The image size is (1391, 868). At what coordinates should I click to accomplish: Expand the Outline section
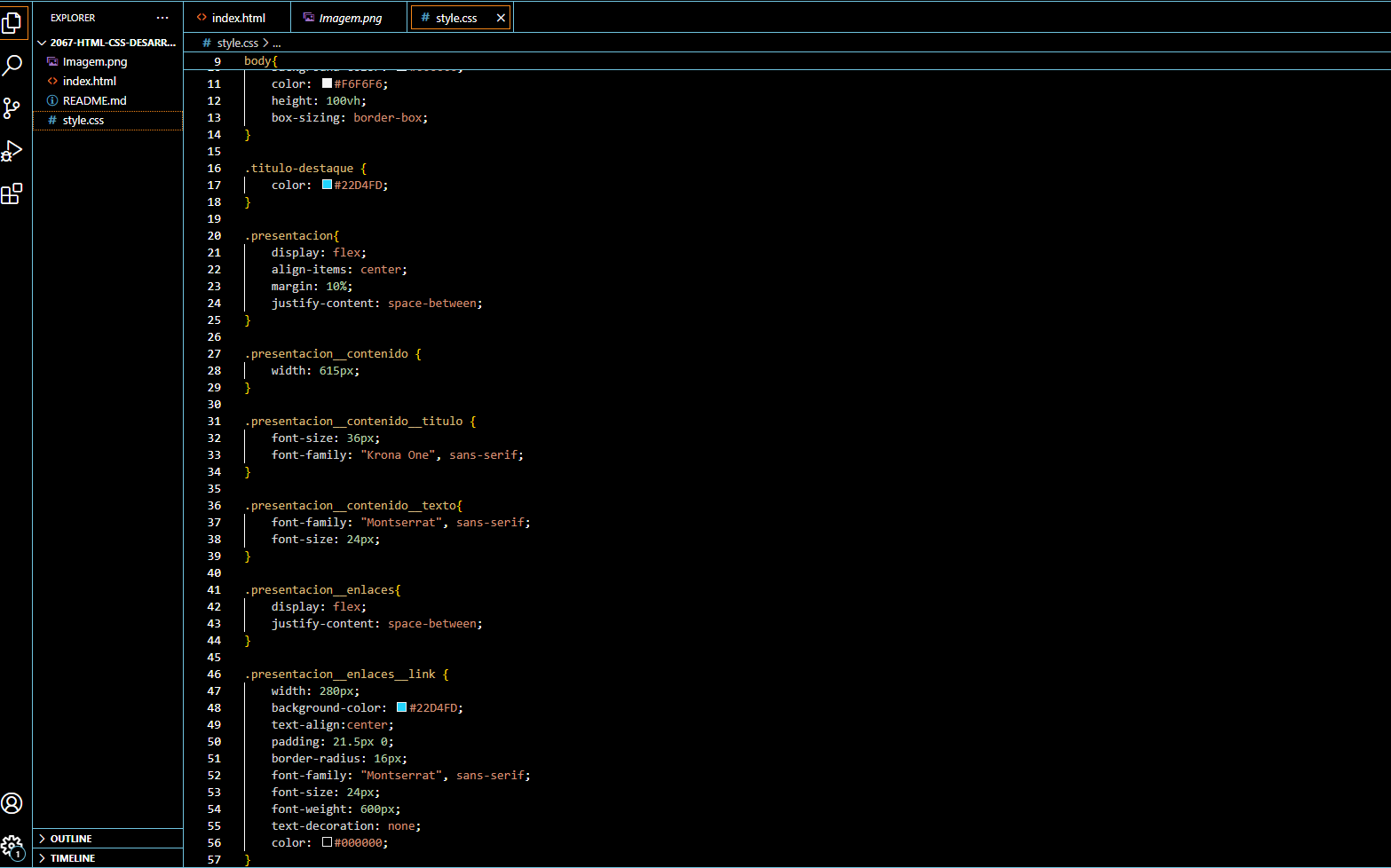click(x=107, y=839)
